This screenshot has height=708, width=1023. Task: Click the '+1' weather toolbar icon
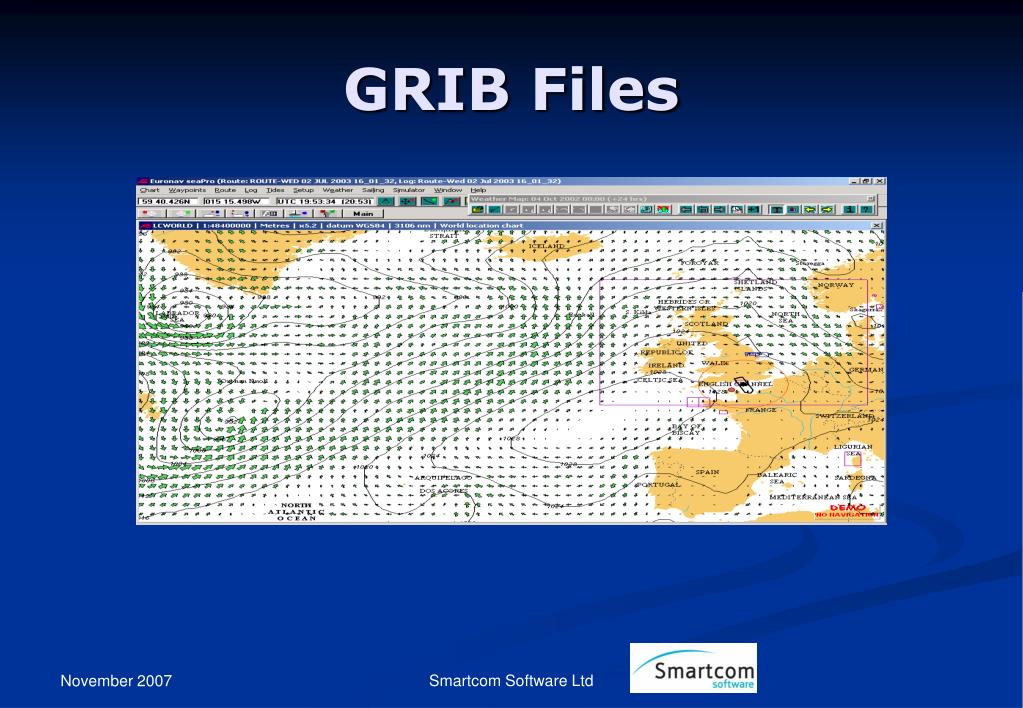754,209
